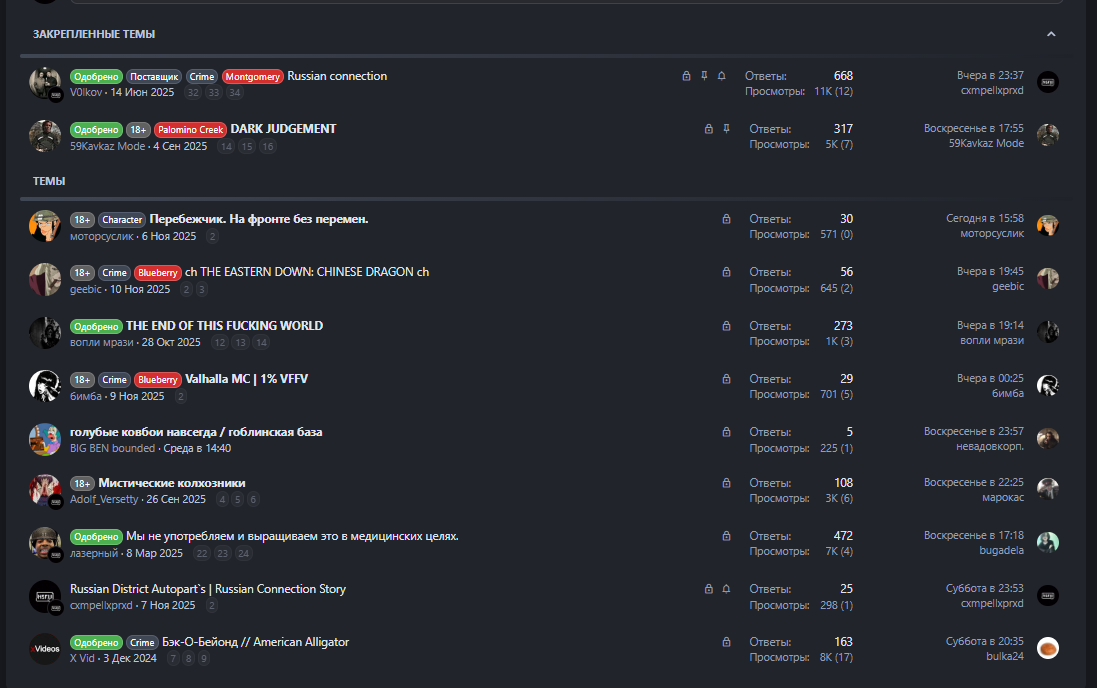Click the lock icon on Мистические колхозники thread
The height and width of the screenshot is (688, 1097).
(x=727, y=483)
